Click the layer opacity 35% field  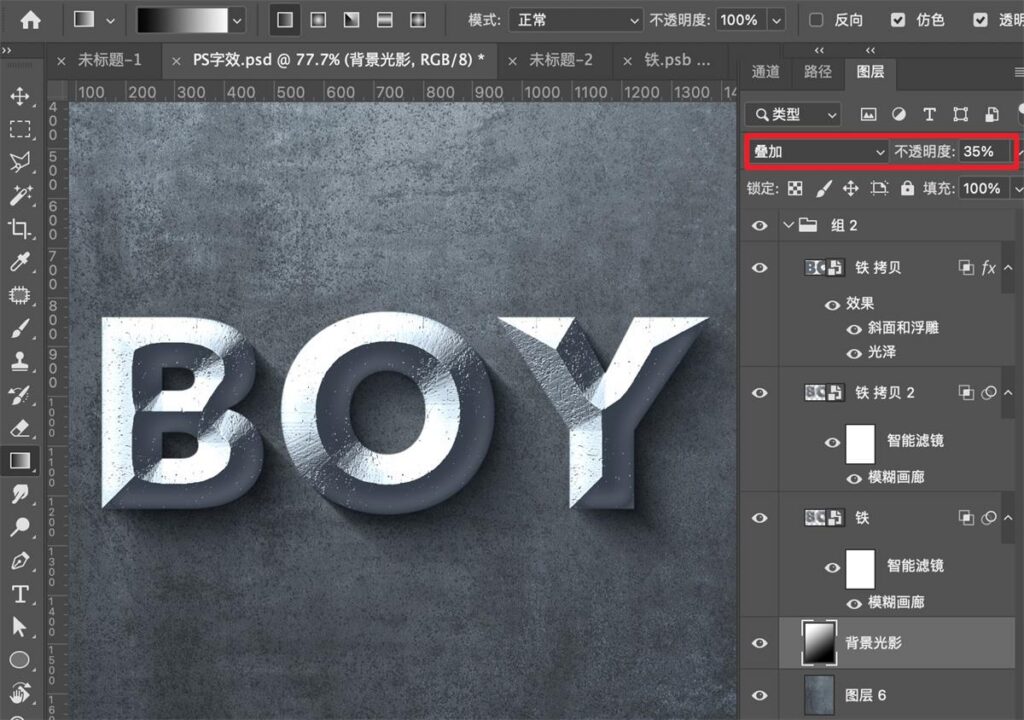[985, 152]
